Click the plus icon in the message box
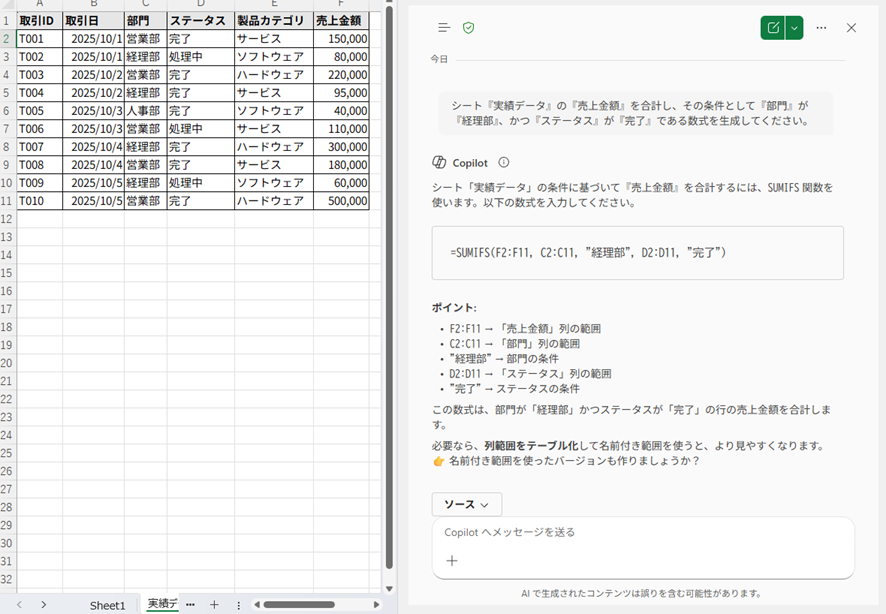 click(x=451, y=561)
